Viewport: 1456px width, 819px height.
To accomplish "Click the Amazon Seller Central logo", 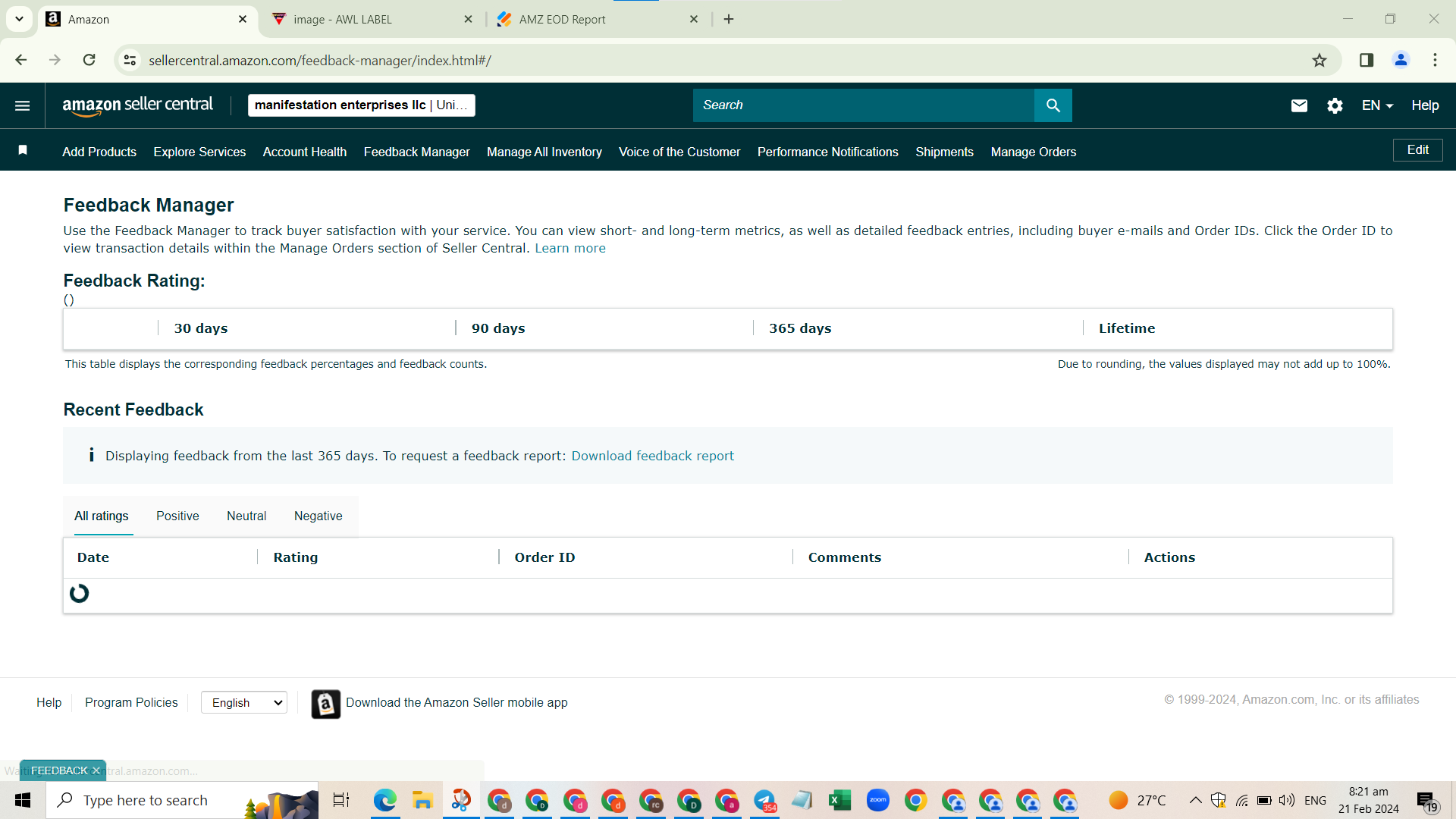I will (x=137, y=105).
